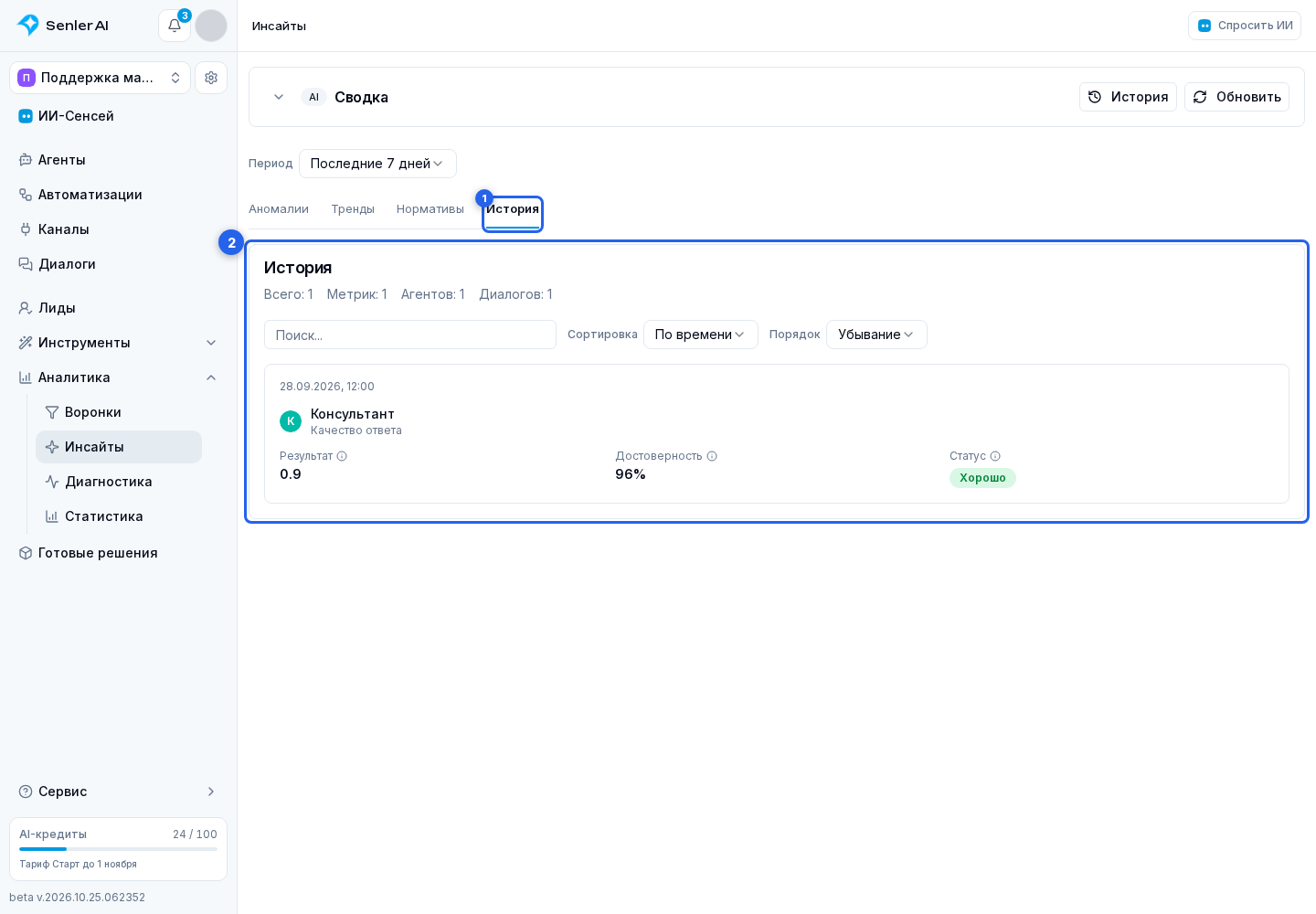Viewport: 1316px width, 914px height.
Task: Select Инсайты under Аналитика
Action: (x=119, y=447)
